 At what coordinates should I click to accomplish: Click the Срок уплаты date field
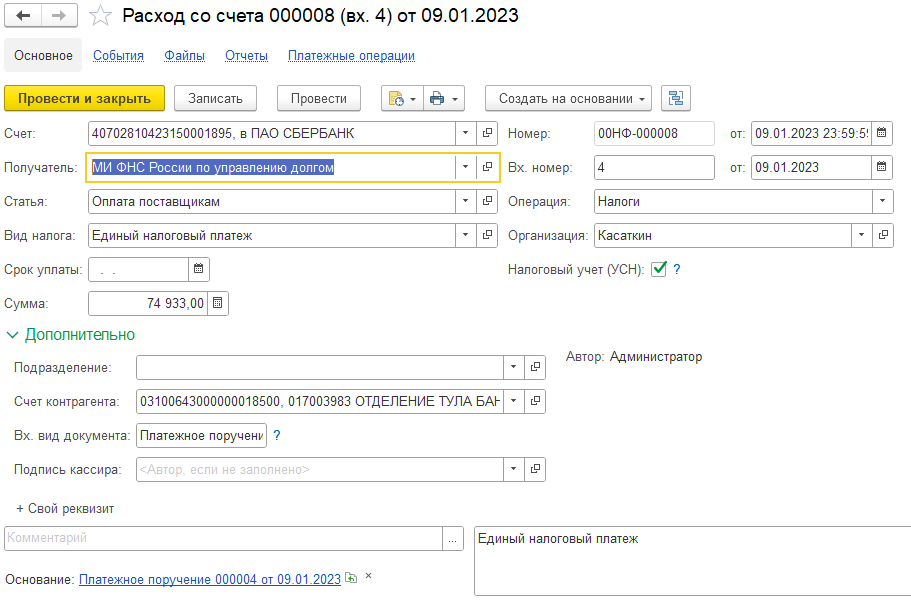138,269
